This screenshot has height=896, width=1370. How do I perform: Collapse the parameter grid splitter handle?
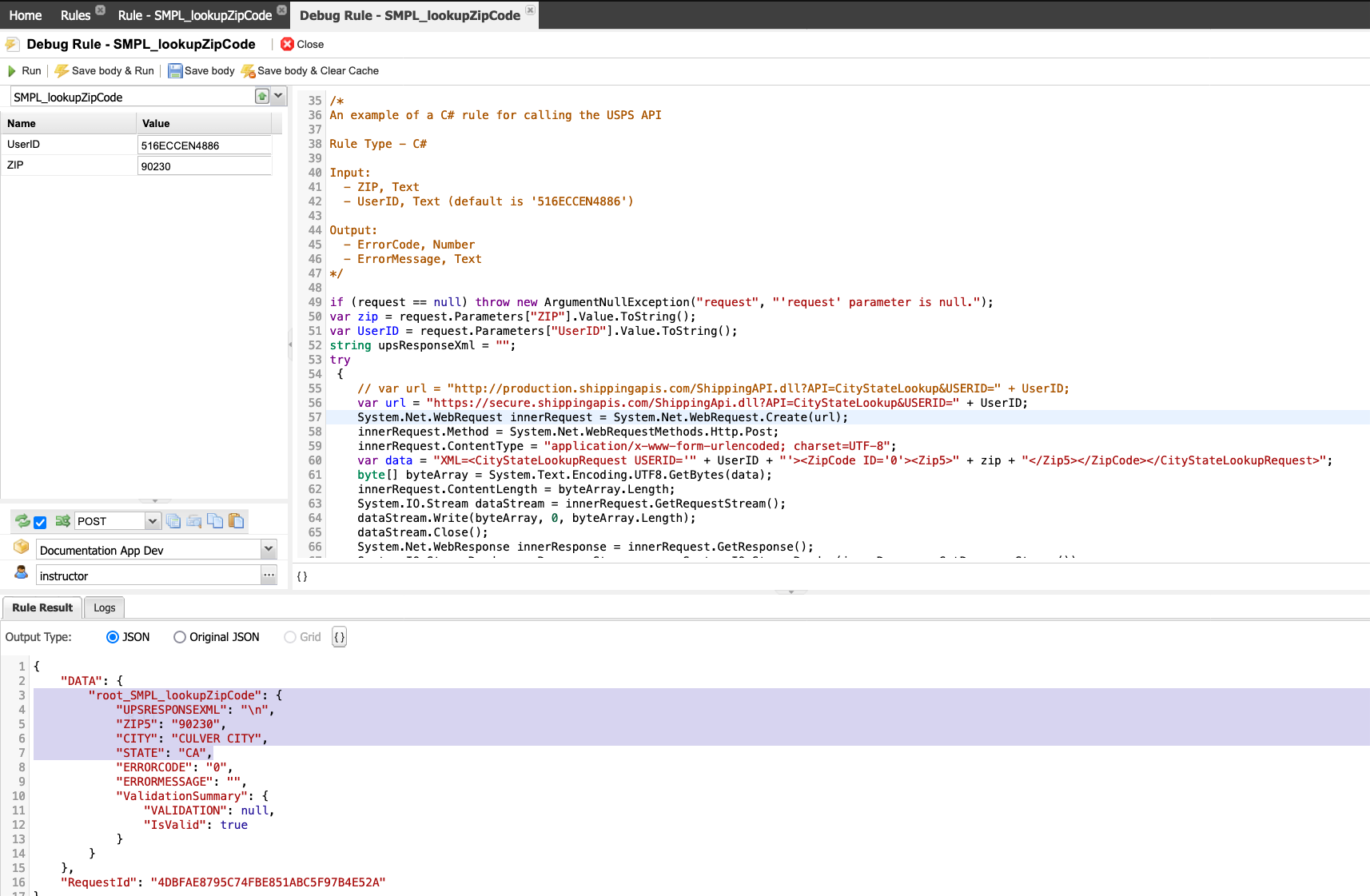155,500
